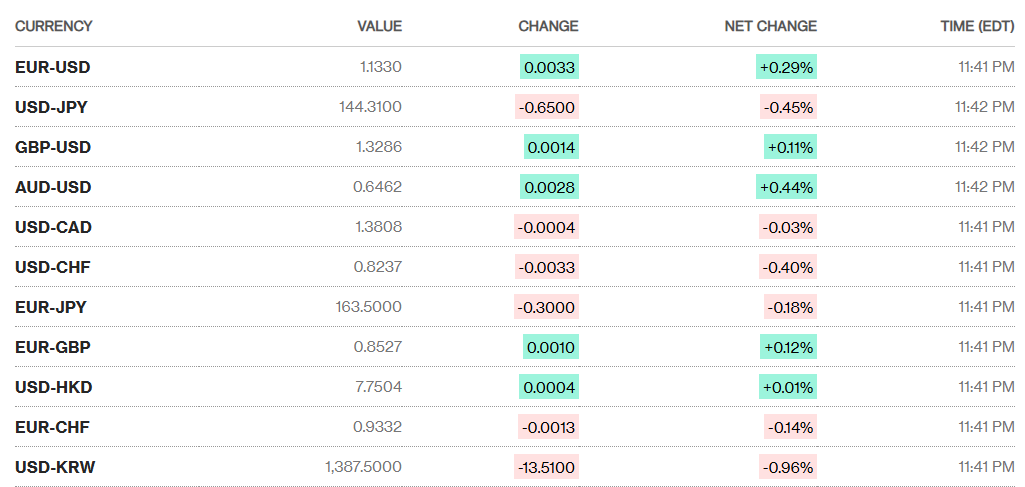
Task: Select the GBP-USD currency row link
Action: 52,147
